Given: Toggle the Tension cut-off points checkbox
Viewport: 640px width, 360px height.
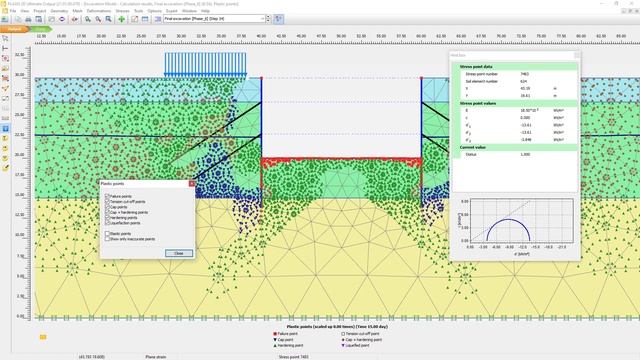Looking at the screenshot, I should [x=107, y=202].
